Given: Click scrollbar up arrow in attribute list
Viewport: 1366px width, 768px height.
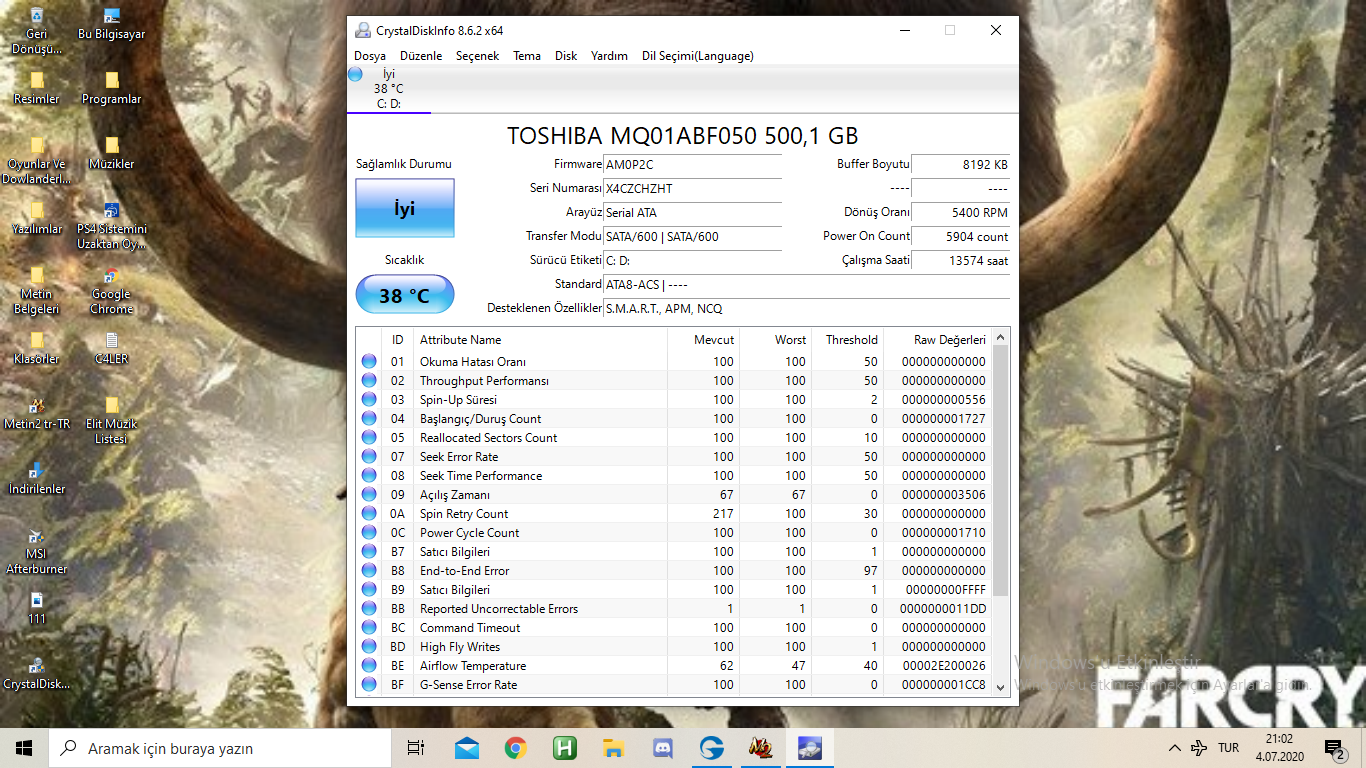Looking at the screenshot, I should 1001,338.
